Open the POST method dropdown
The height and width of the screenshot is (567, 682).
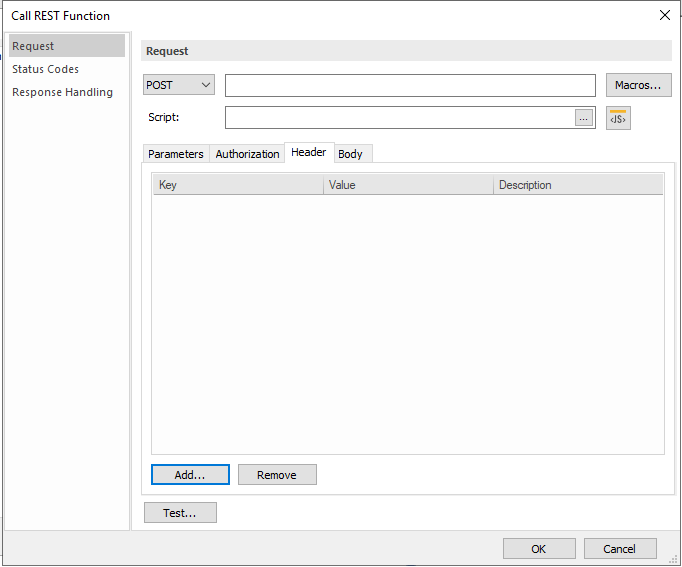pos(179,85)
